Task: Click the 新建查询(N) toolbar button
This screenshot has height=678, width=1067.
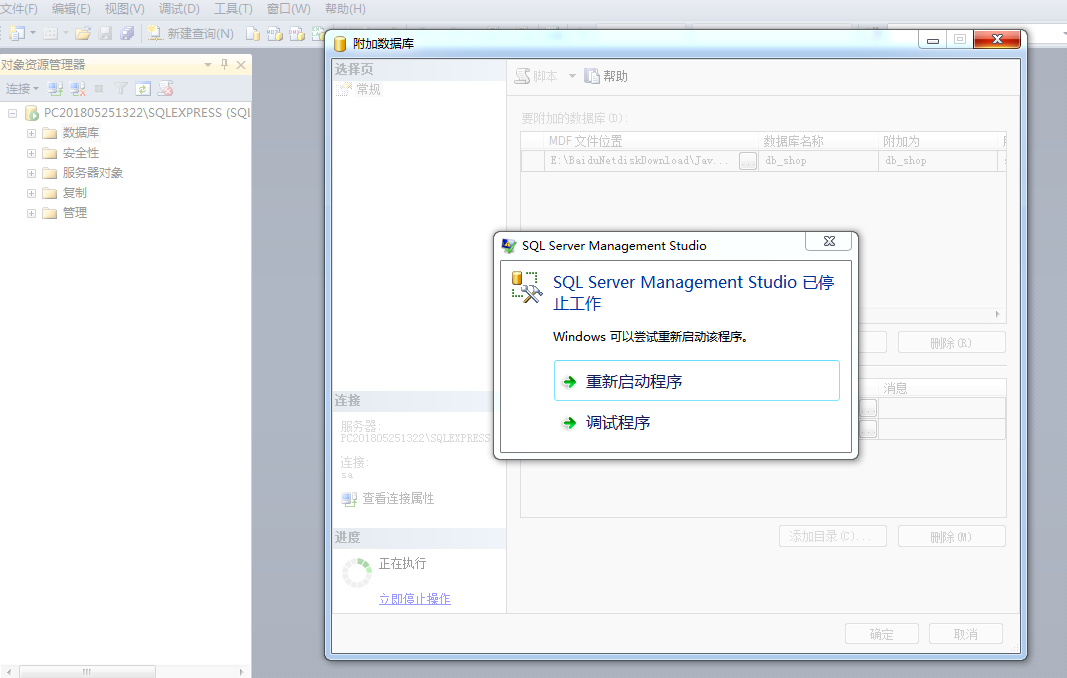Action: [x=191, y=33]
